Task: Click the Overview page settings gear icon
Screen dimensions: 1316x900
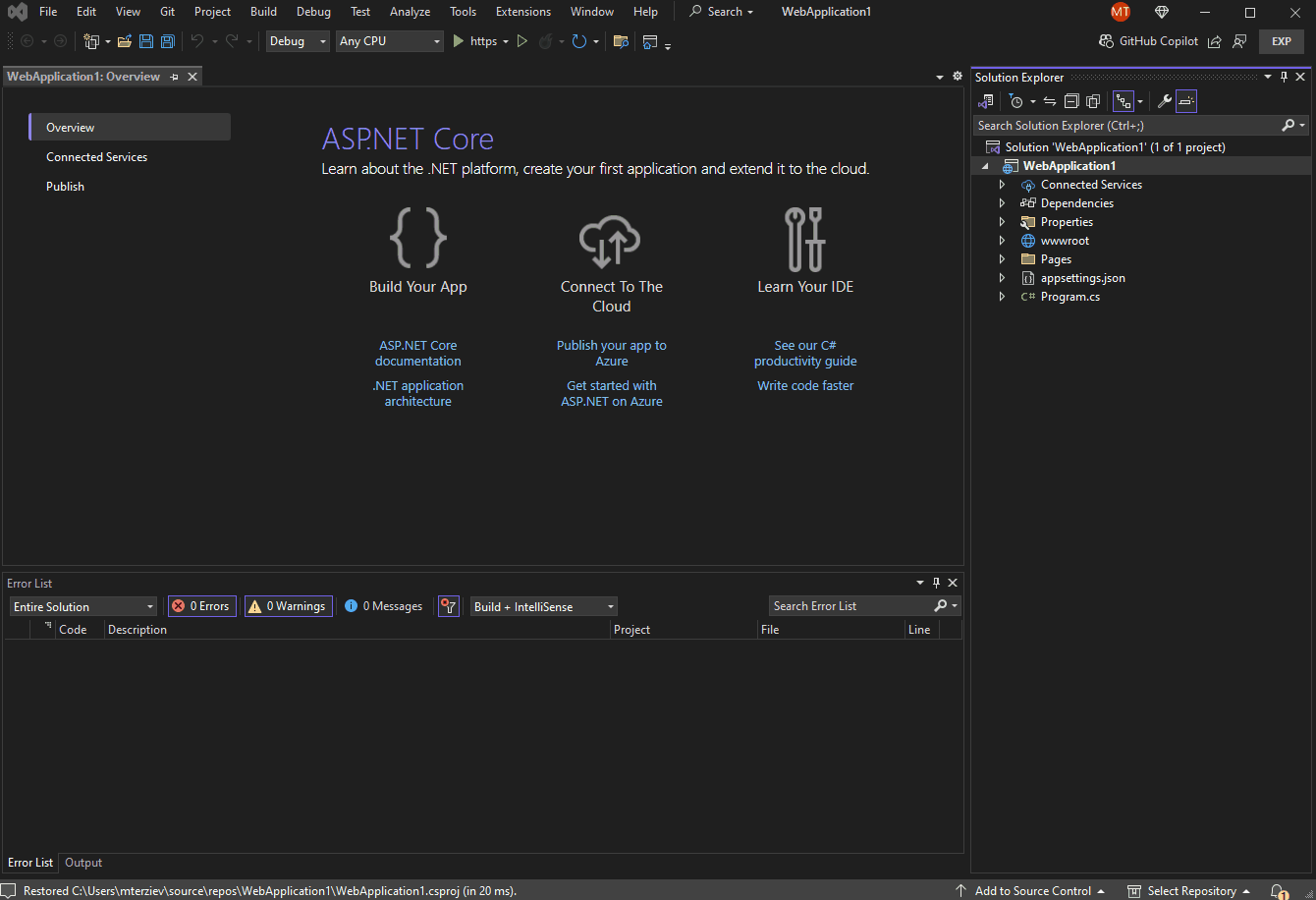Action: pyautogui.click(x=958, y=76)
